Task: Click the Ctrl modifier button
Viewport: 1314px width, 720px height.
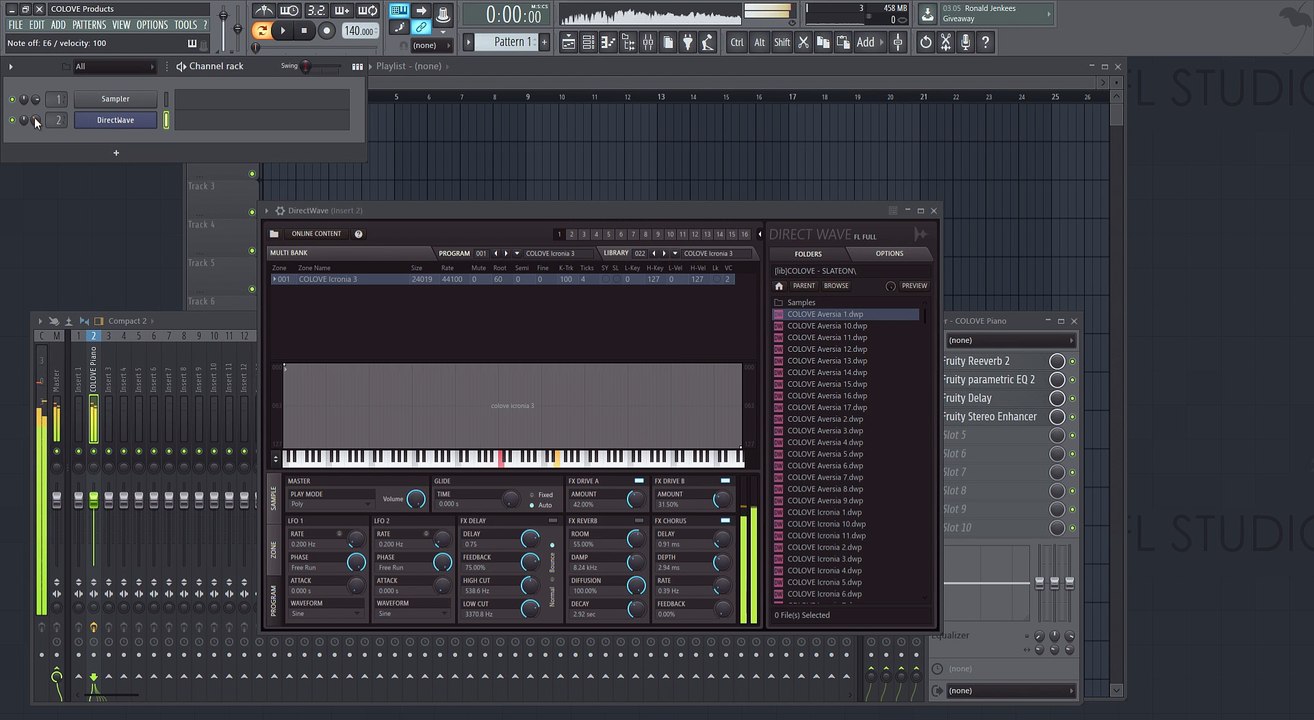Action: click(737, 42)
